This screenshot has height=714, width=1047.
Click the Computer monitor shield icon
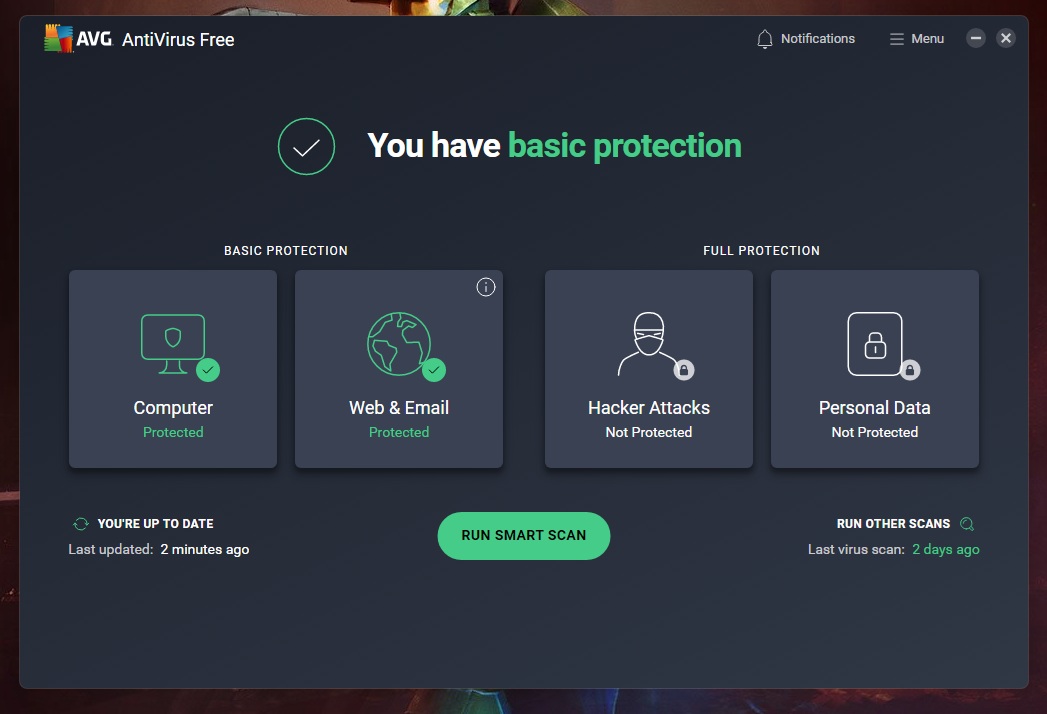[x=173, y=343]
